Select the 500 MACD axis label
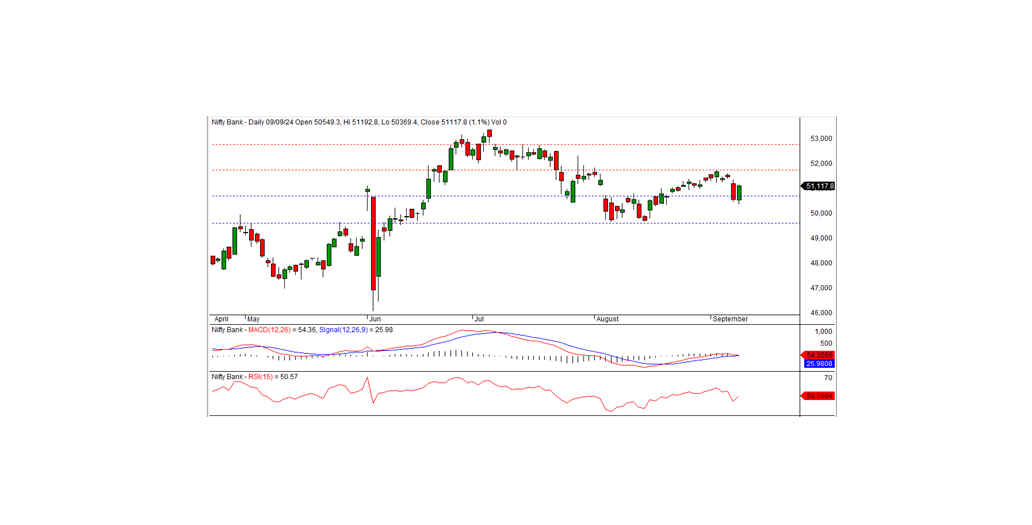1032x525 pixels. pyautogui.click(x=827, y=344)
